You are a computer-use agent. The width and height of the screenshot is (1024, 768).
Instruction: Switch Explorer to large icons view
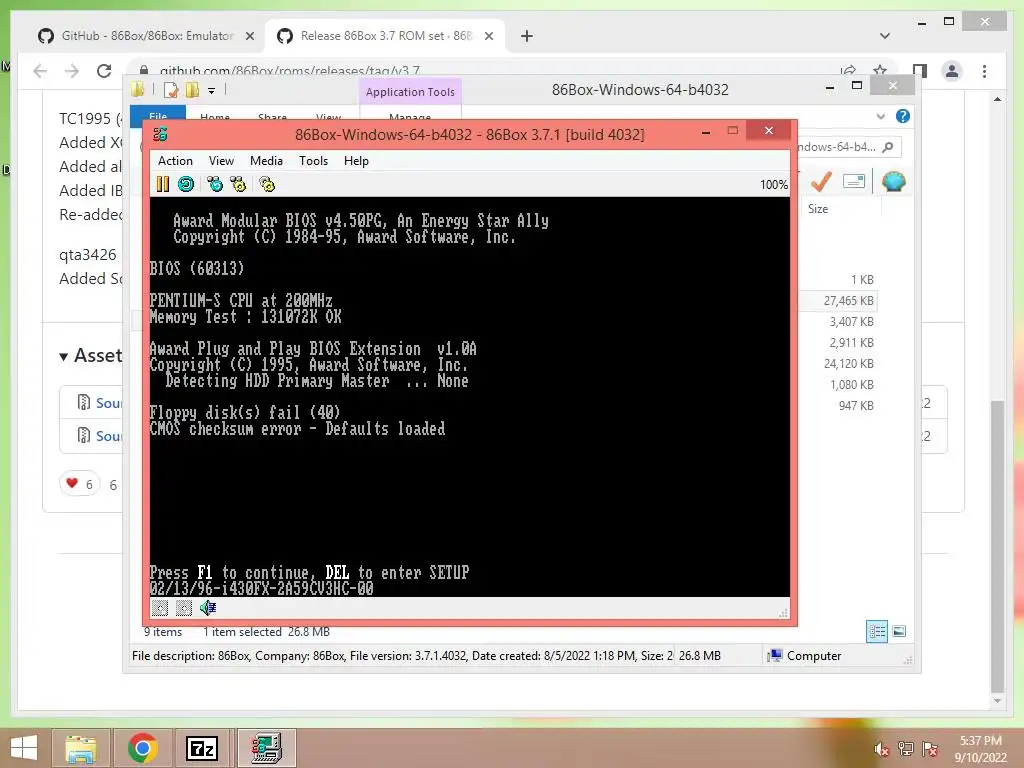(x=899, y=631)
